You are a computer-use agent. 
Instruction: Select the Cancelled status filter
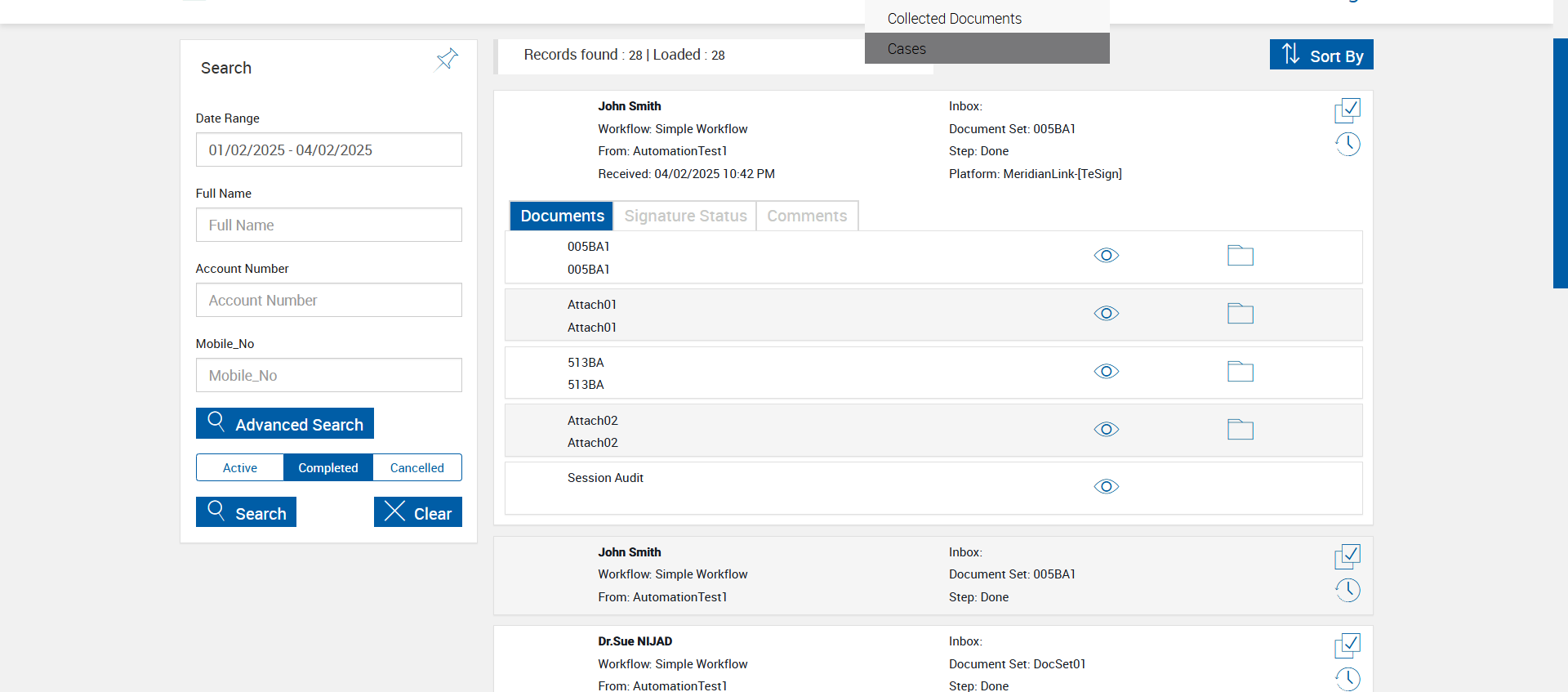click(x=416, y=468)
